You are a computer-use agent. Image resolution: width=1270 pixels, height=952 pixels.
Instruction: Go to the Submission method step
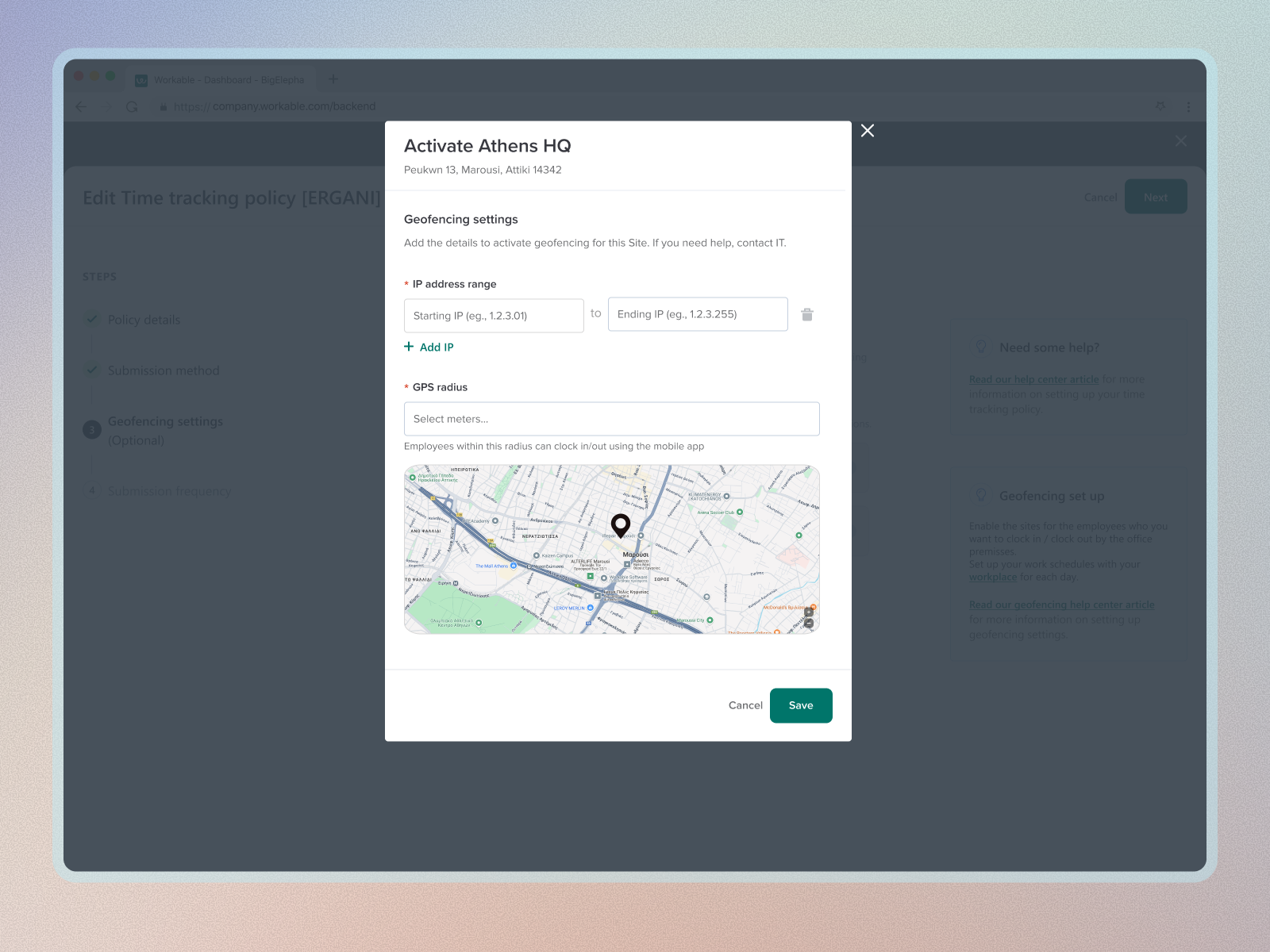[164, 370]
